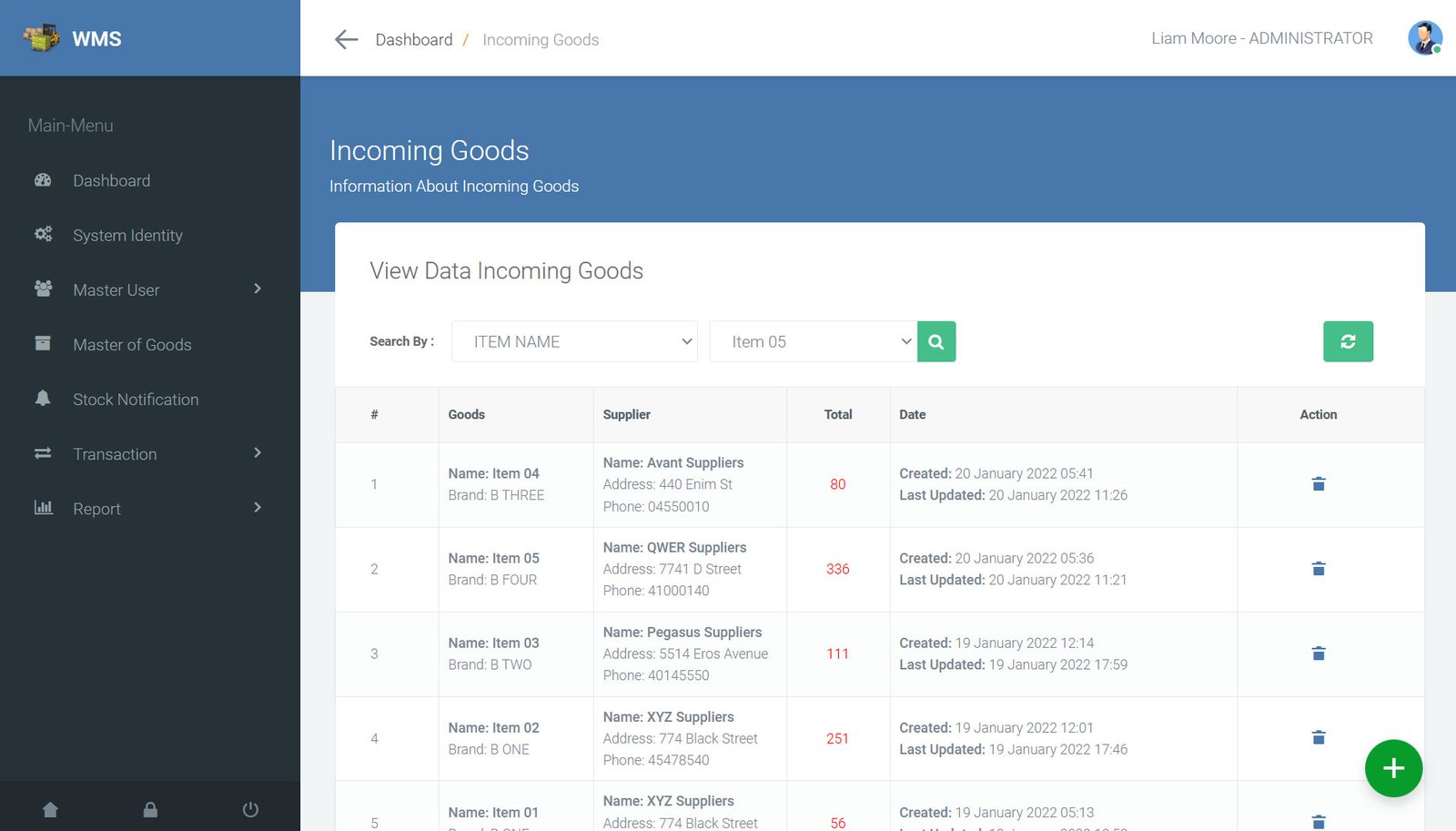Screen dimensions: 1456x831
Task: Click the System Identity gears icon
Action: click(43, 235)
